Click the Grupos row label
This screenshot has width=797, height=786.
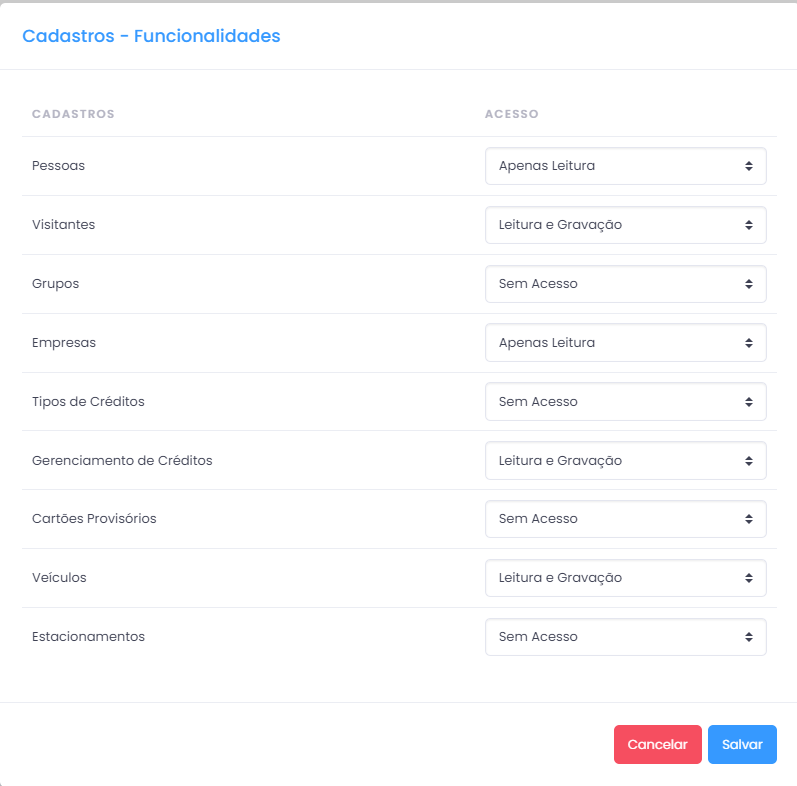click(x=55, y=284)
